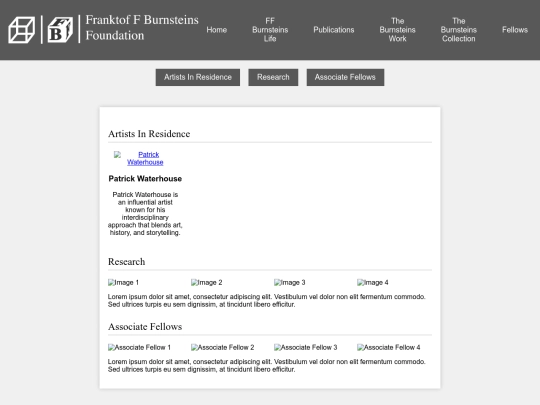This screenshot has width=540, height=405.
Task: Click the Associate Fellow 2 image placeholder
Action: click(222, 347)
